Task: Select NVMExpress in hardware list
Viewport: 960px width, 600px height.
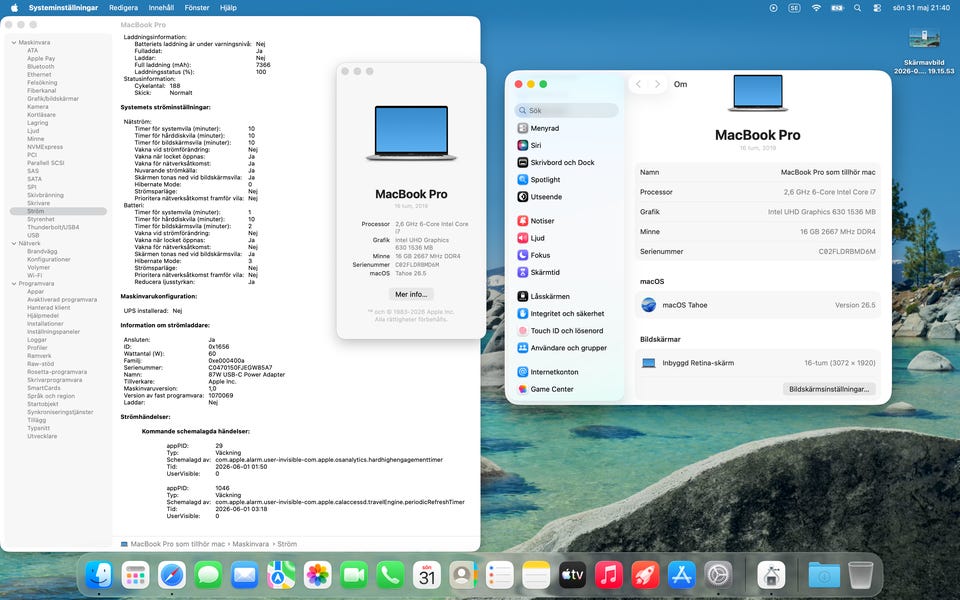Action: pos(45,147)
